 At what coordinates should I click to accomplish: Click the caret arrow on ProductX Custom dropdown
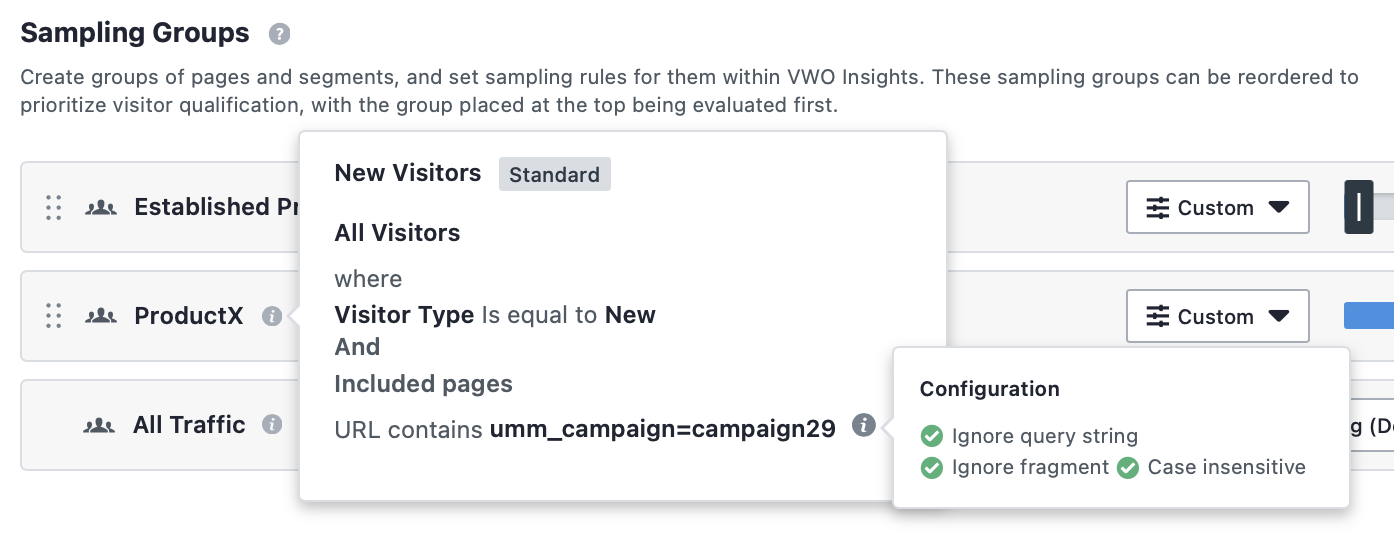[x=1278, y=316]
